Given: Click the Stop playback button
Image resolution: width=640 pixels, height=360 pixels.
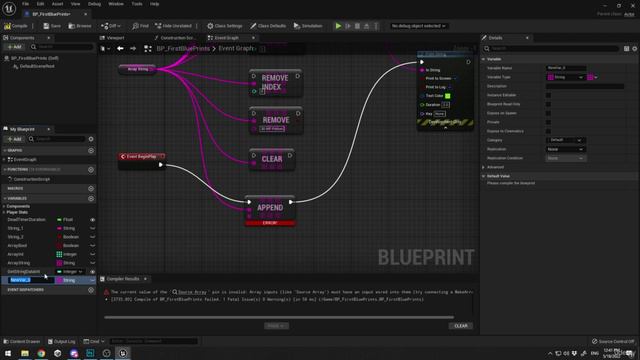Looking at the screenshot, I should point(357,26).
